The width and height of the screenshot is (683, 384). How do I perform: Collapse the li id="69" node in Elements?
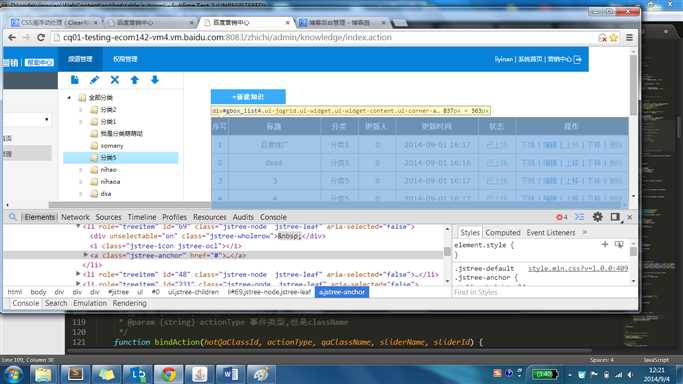78,226
